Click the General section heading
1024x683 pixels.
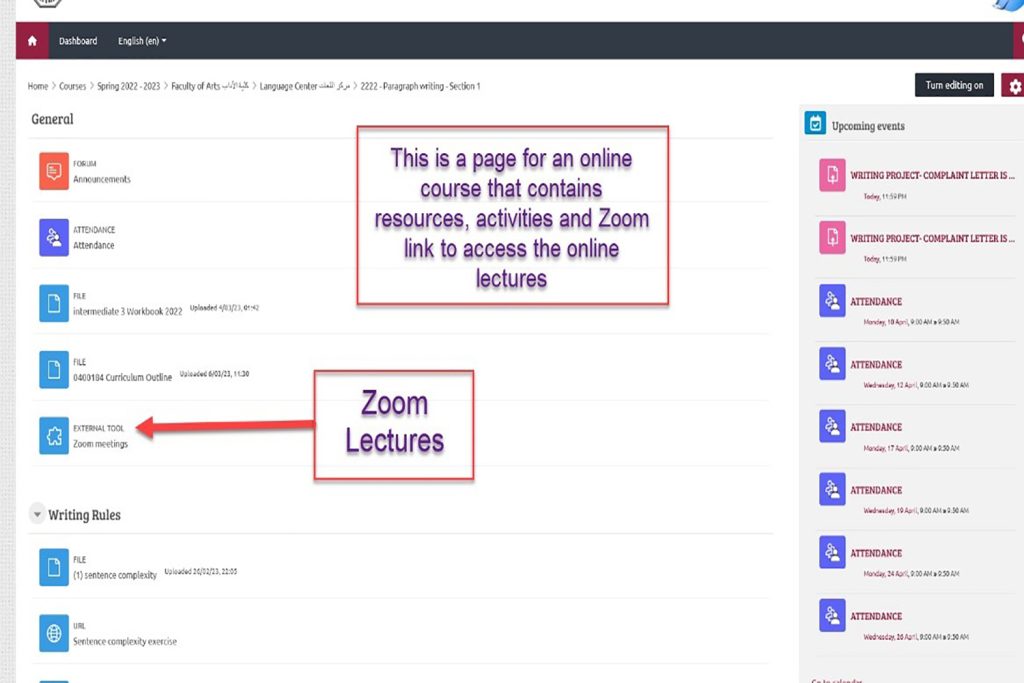52,119
